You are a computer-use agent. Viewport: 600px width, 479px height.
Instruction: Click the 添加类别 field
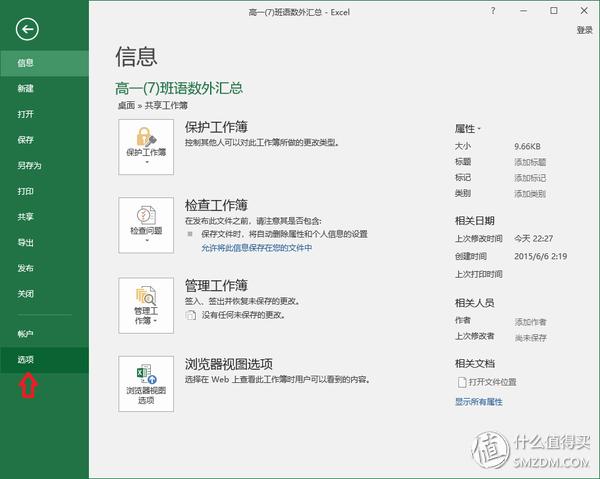pyautogui.click(x=530, y=194)
